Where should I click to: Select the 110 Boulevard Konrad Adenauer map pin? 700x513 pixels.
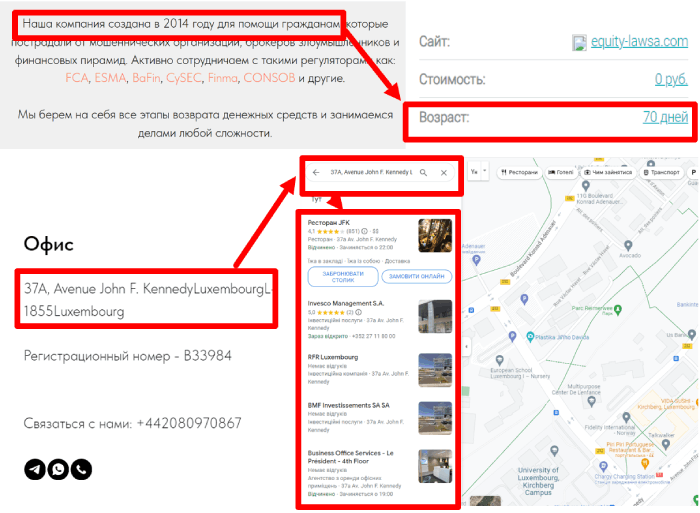[x=586, y=186]
